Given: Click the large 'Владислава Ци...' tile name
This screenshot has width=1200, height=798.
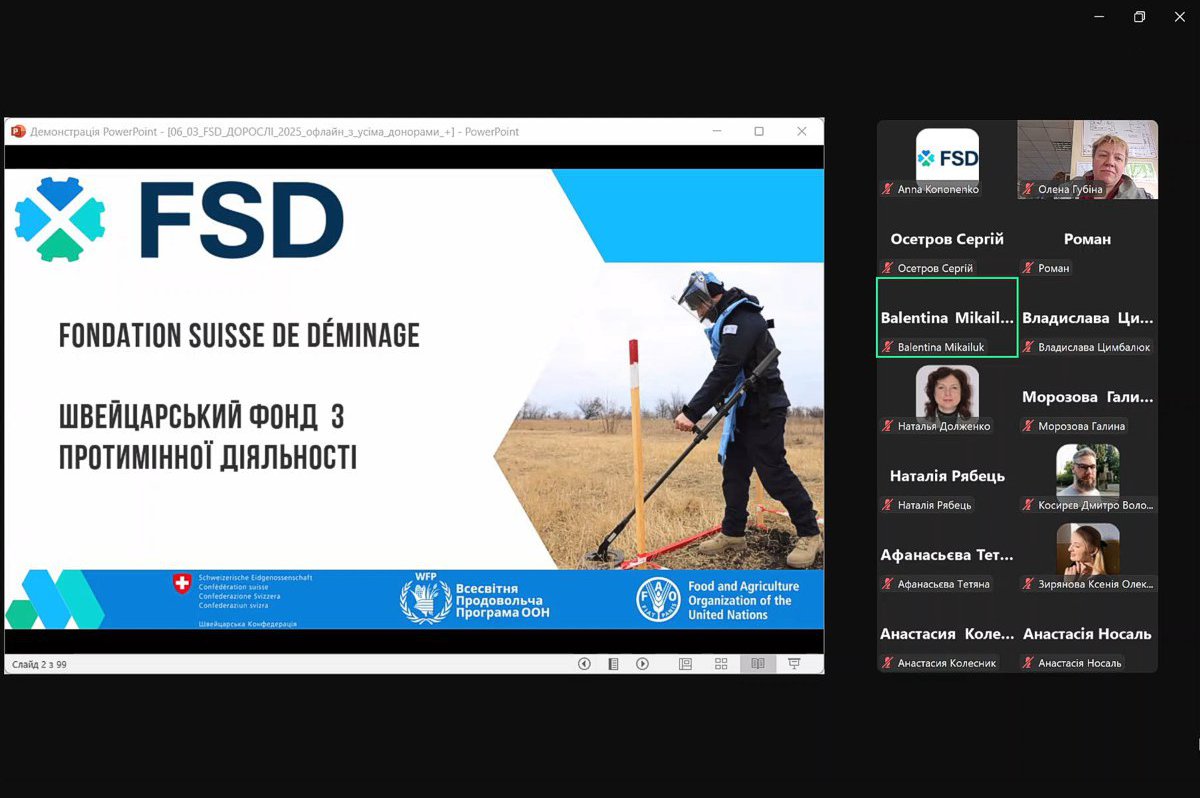Looking at the screenshot, I should click(x=1088, y=318).
